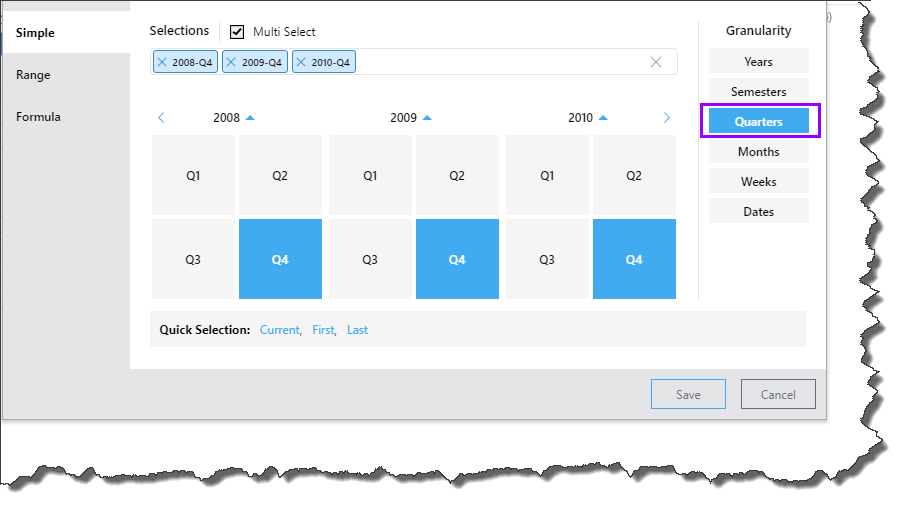Set granularity to Months
Viewport: 903px width, 507px height.
(x=758, y=152)
